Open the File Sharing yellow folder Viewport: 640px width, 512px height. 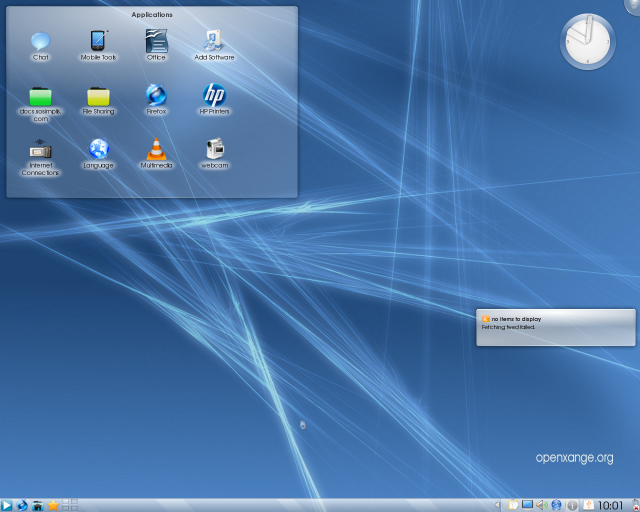98,97
